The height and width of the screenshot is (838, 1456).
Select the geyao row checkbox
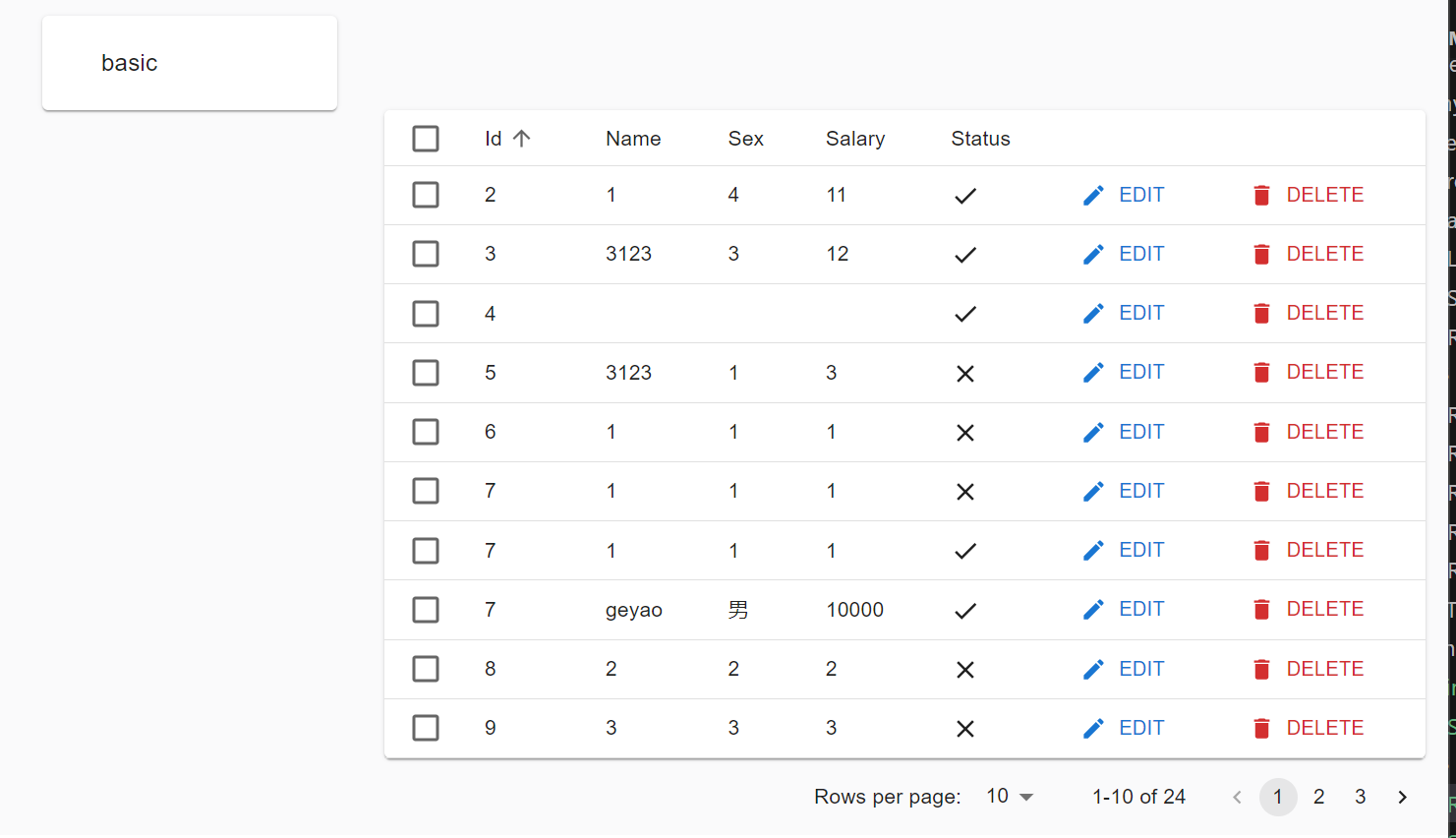pyautogui.click(x=426, y=610)
